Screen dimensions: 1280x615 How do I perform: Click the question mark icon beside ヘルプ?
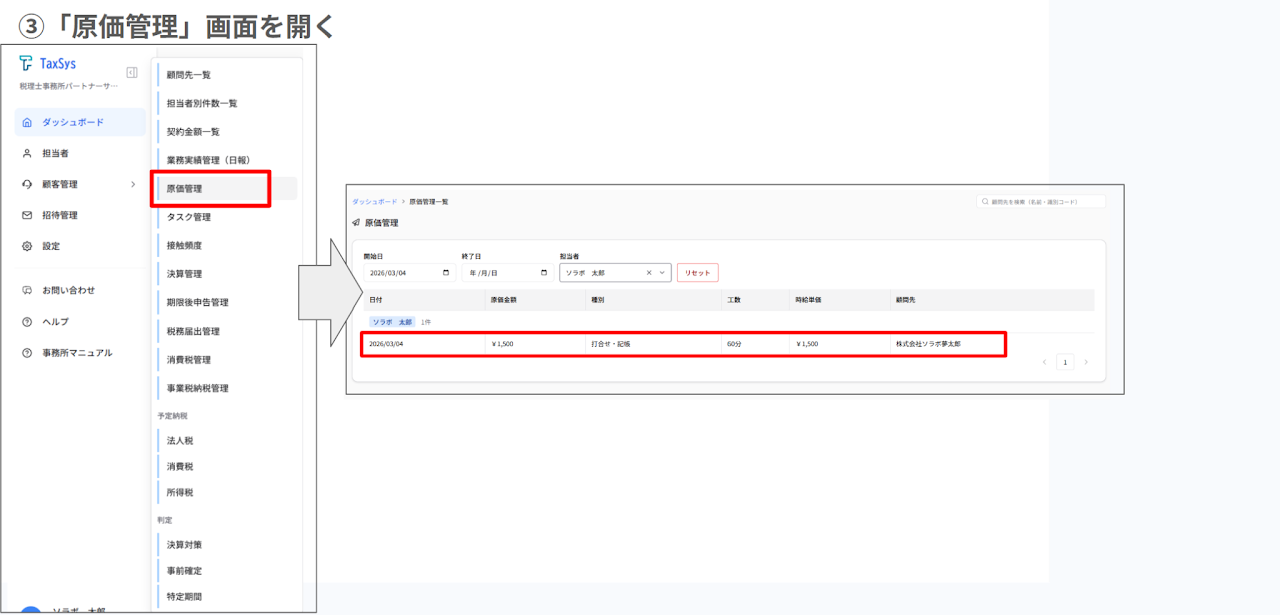tap(27, 321)
